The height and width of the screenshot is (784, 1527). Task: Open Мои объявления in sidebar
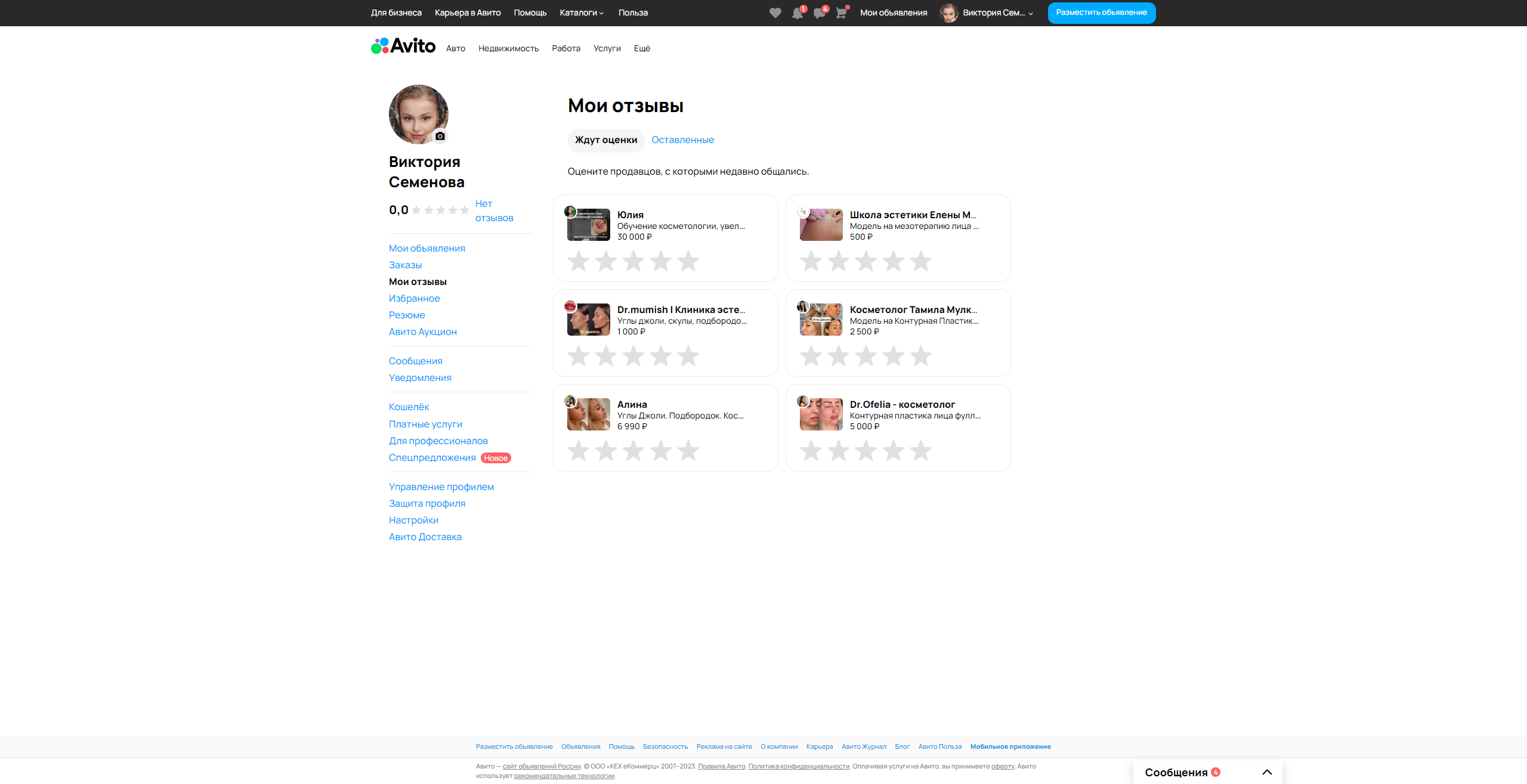(x=427, y=248)
